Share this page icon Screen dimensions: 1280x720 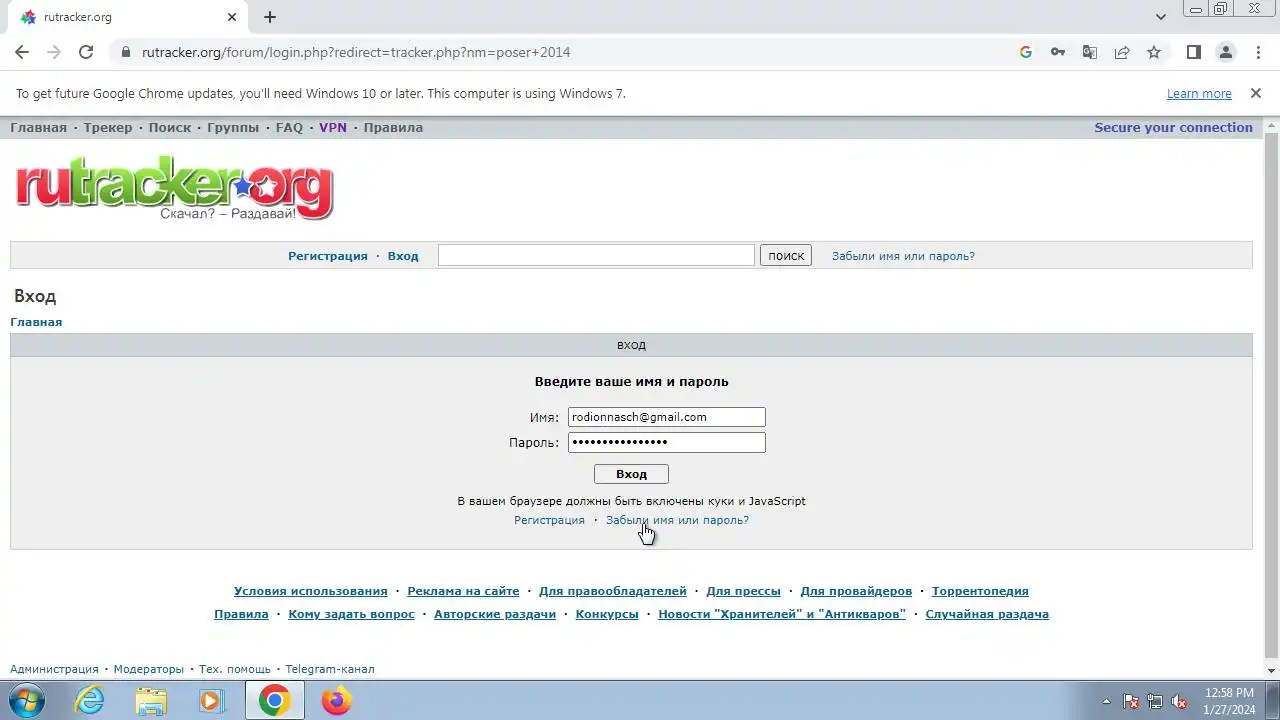click(1122, 52)
